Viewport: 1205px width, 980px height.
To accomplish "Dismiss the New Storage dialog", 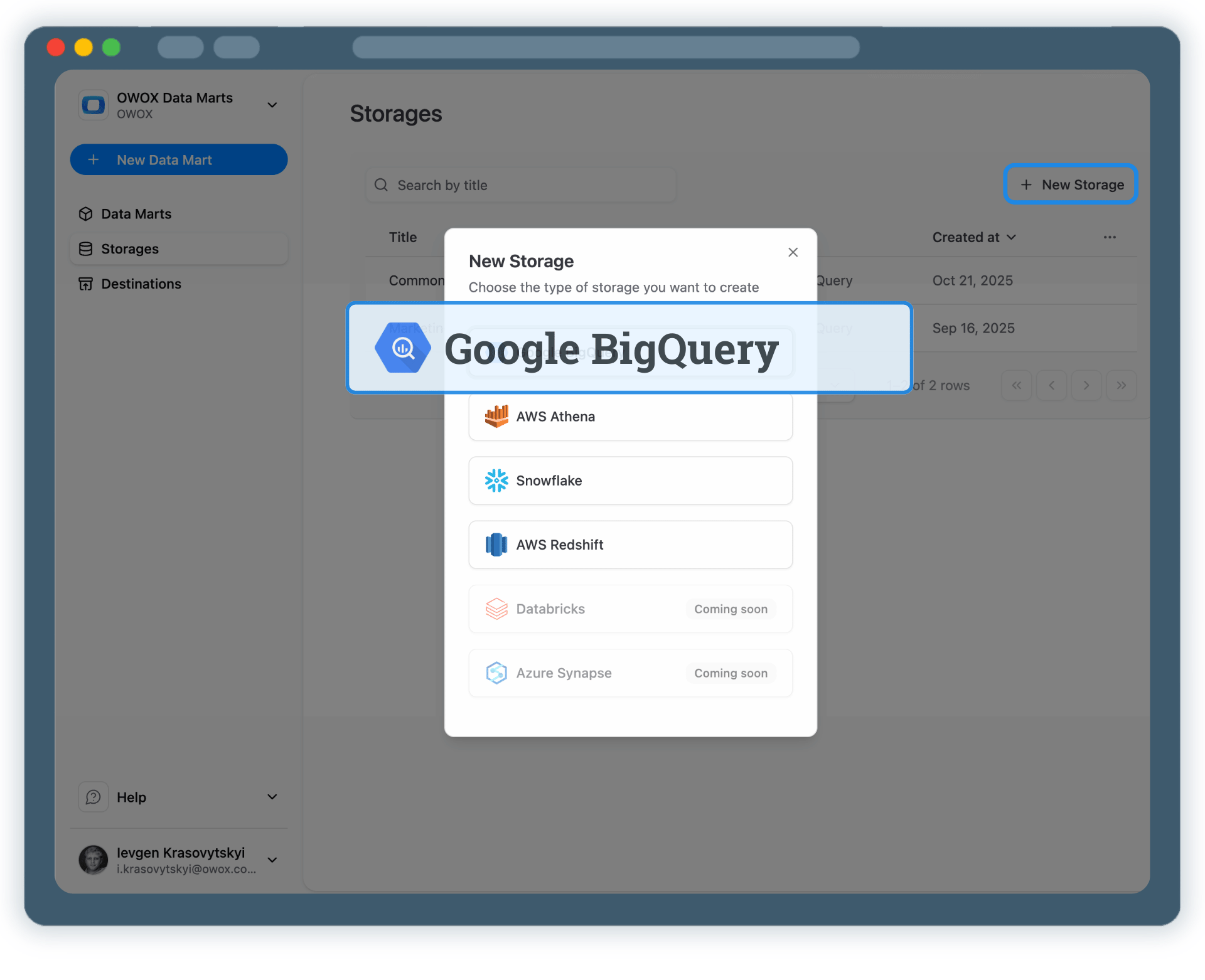I will click(793, 252).
